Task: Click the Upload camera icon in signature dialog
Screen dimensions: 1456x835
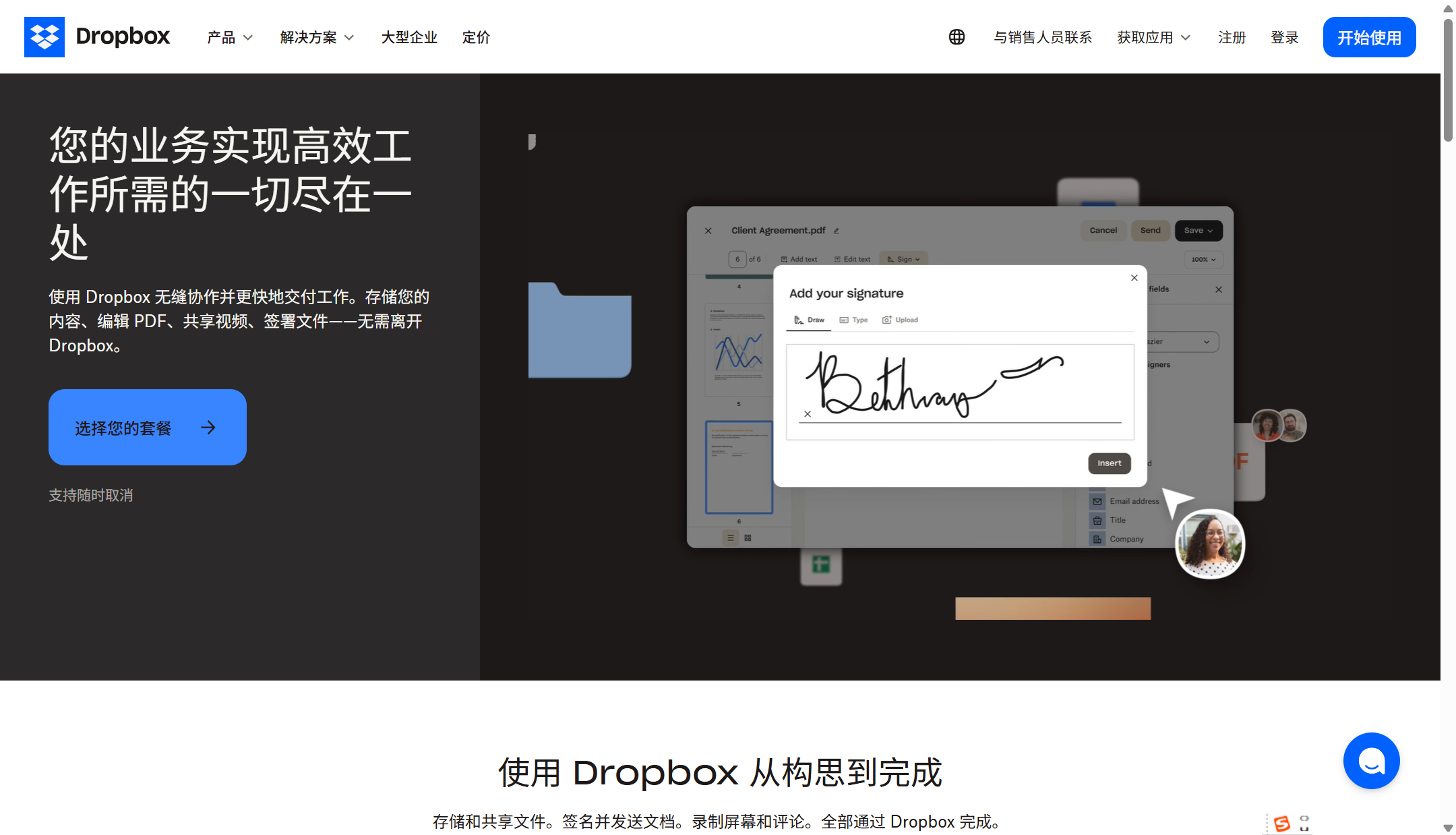Action: point(887,320)
